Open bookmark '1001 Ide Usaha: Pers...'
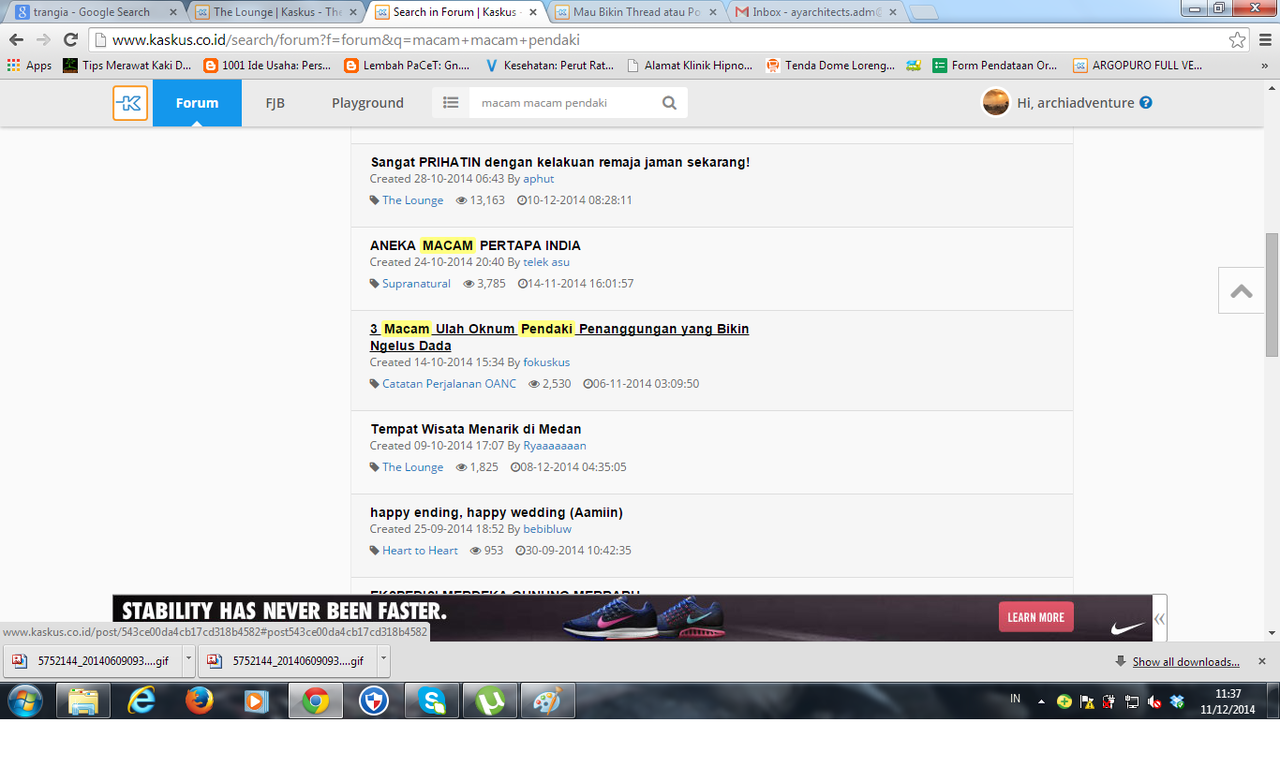This screenshot has width=1280, height=767. click(268, 65)
